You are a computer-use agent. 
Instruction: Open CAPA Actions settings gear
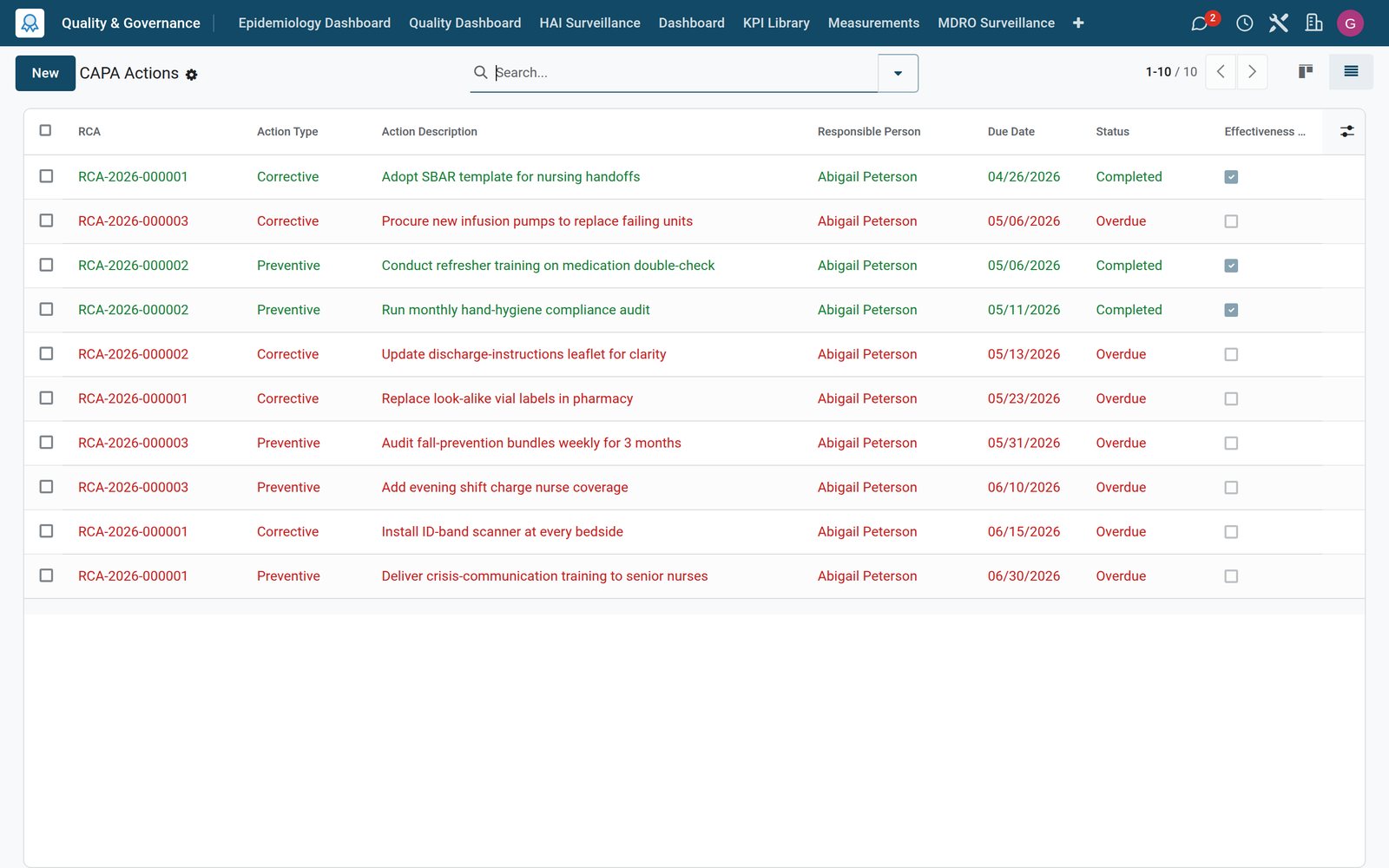point(192,75)
